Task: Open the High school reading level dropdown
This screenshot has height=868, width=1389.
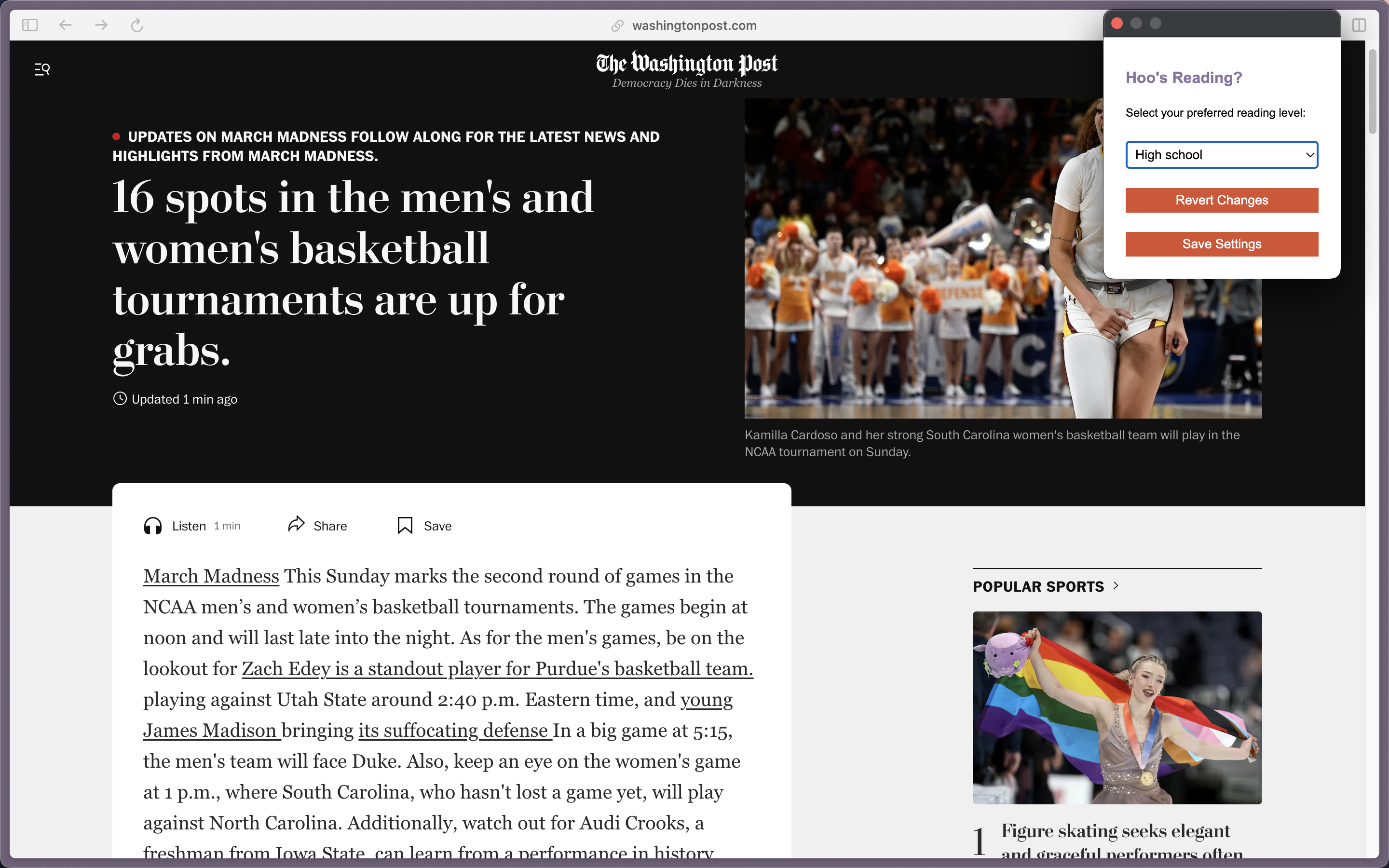Action: point(1221,155)
